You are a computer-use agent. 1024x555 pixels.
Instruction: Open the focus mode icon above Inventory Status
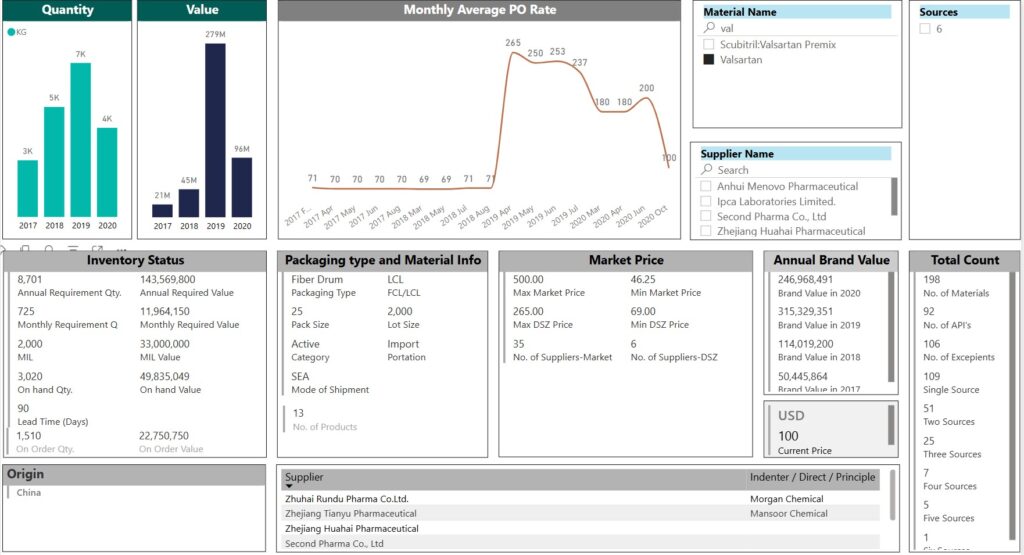point(97,249)
